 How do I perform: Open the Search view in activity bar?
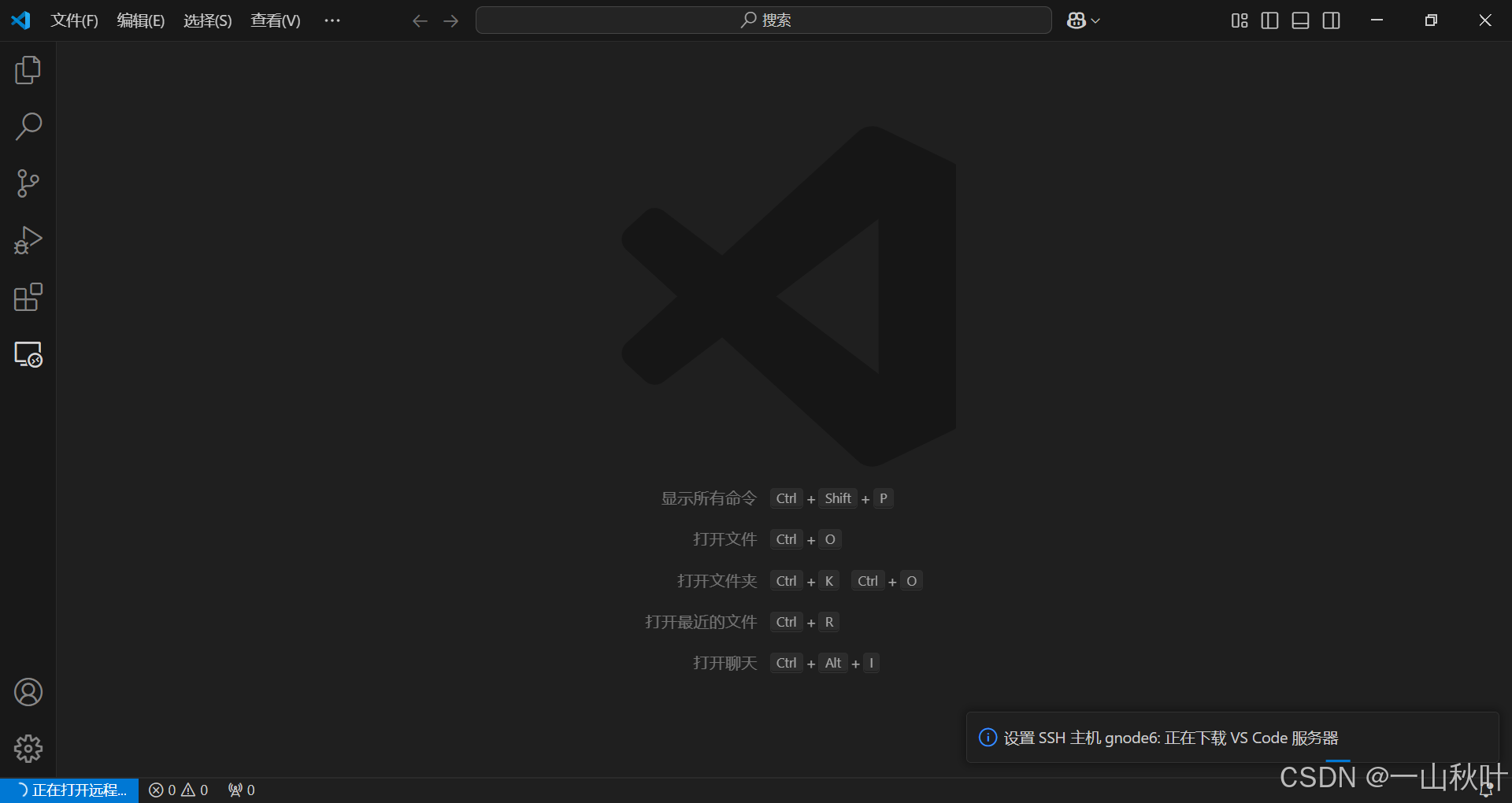click(28, 127)
